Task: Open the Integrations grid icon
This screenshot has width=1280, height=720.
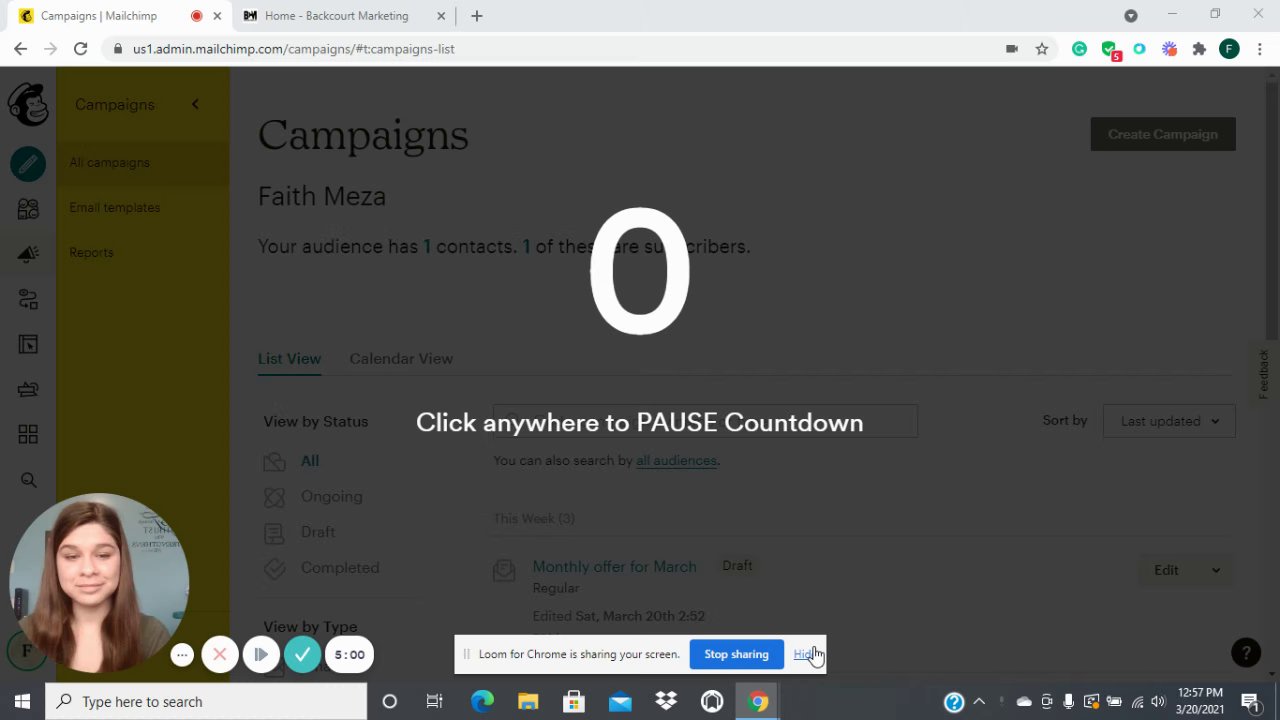Action: pyautogui.click(x=28, y=434)
